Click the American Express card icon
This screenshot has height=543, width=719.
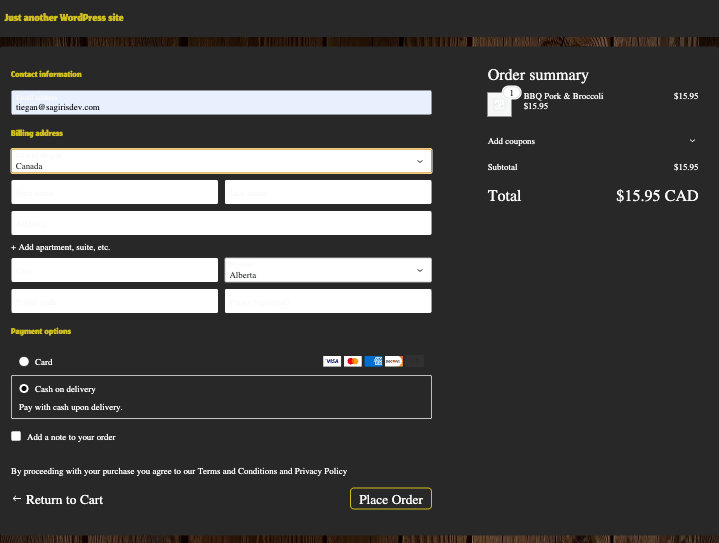click(x=374, y=361)
